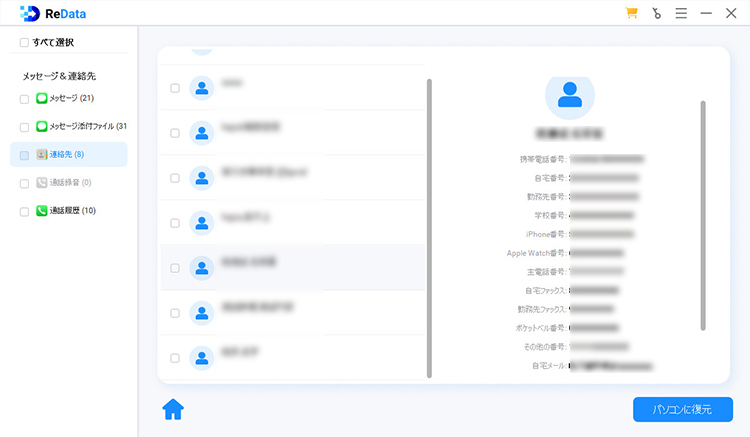Viewport: 750px width, 437px height.
Task: Open the 通話履歴 (10) category
Action: pos(73,211)
